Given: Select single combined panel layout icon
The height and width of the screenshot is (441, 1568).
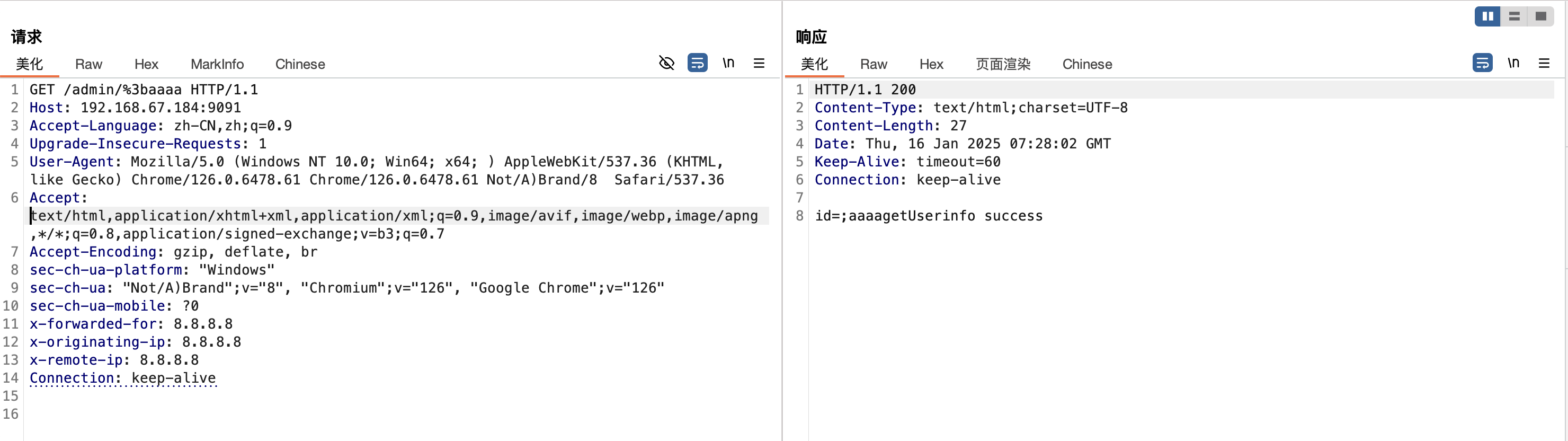Looking at the screenshot, I should (1540, 16).
